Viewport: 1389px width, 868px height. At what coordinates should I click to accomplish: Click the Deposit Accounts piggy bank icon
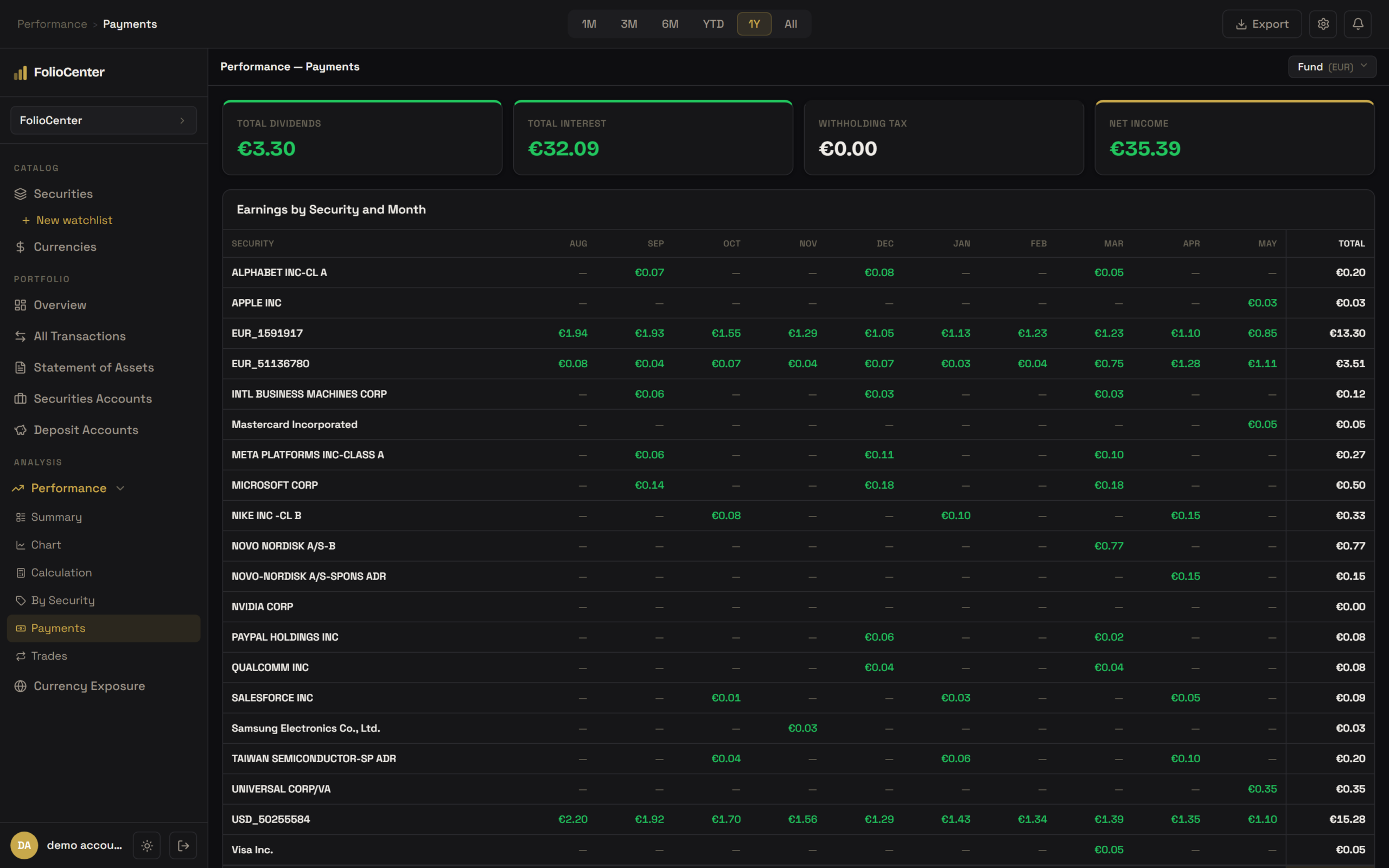(x=21, y=430)
